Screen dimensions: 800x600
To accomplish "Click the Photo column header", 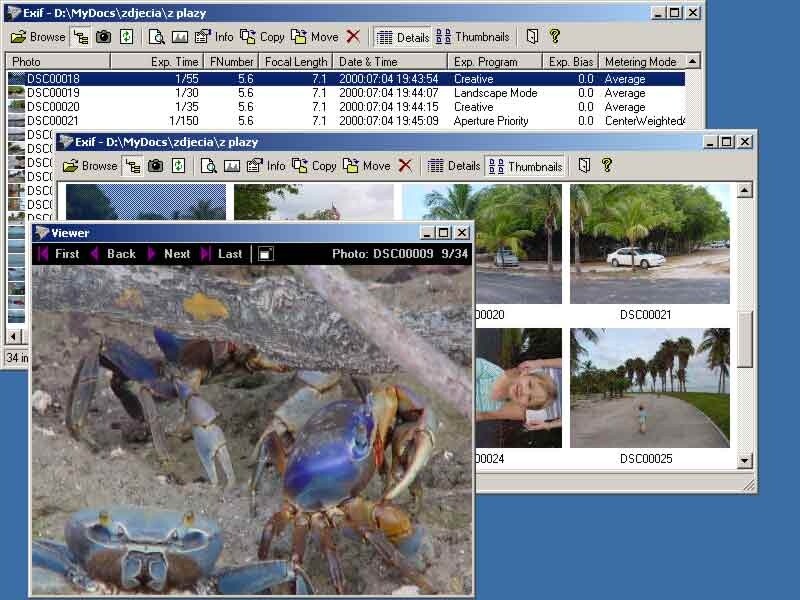I will [x=55, y=60].
